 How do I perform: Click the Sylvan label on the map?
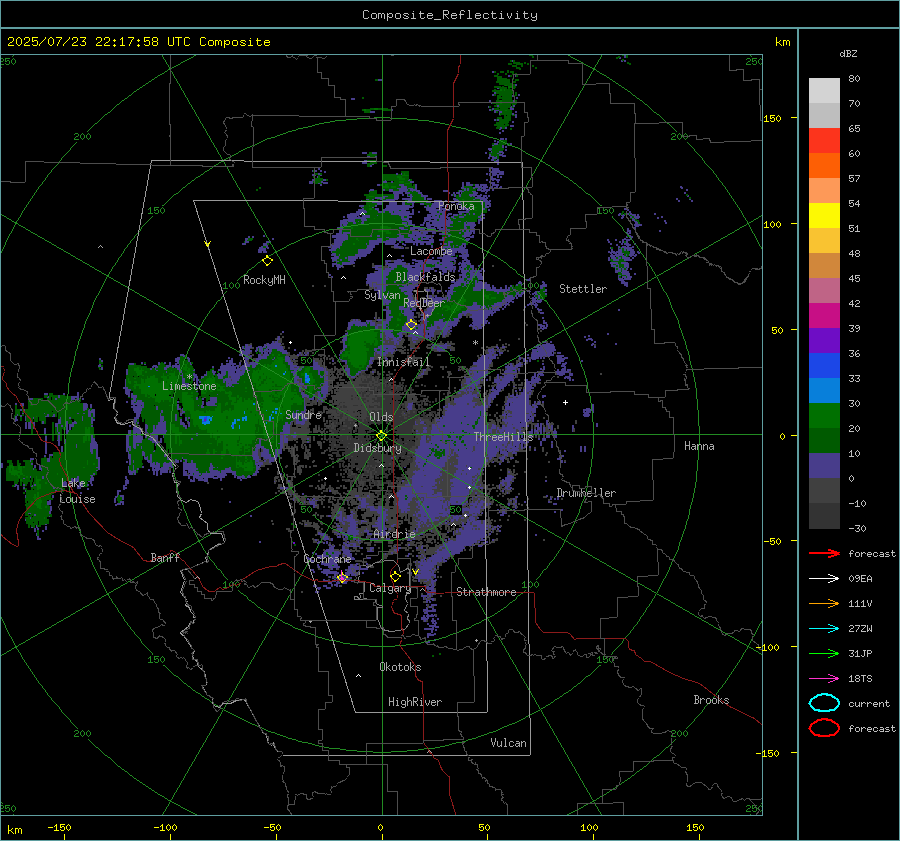[382, 296]
